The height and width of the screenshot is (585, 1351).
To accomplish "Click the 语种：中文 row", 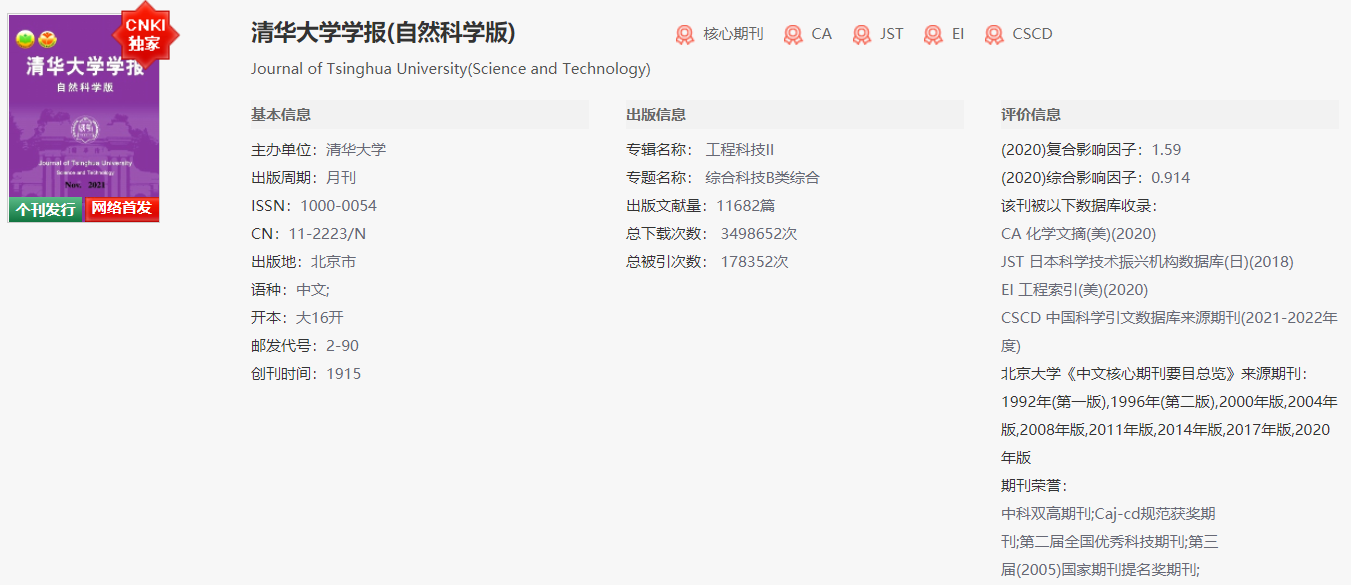I will pos(290,290).
